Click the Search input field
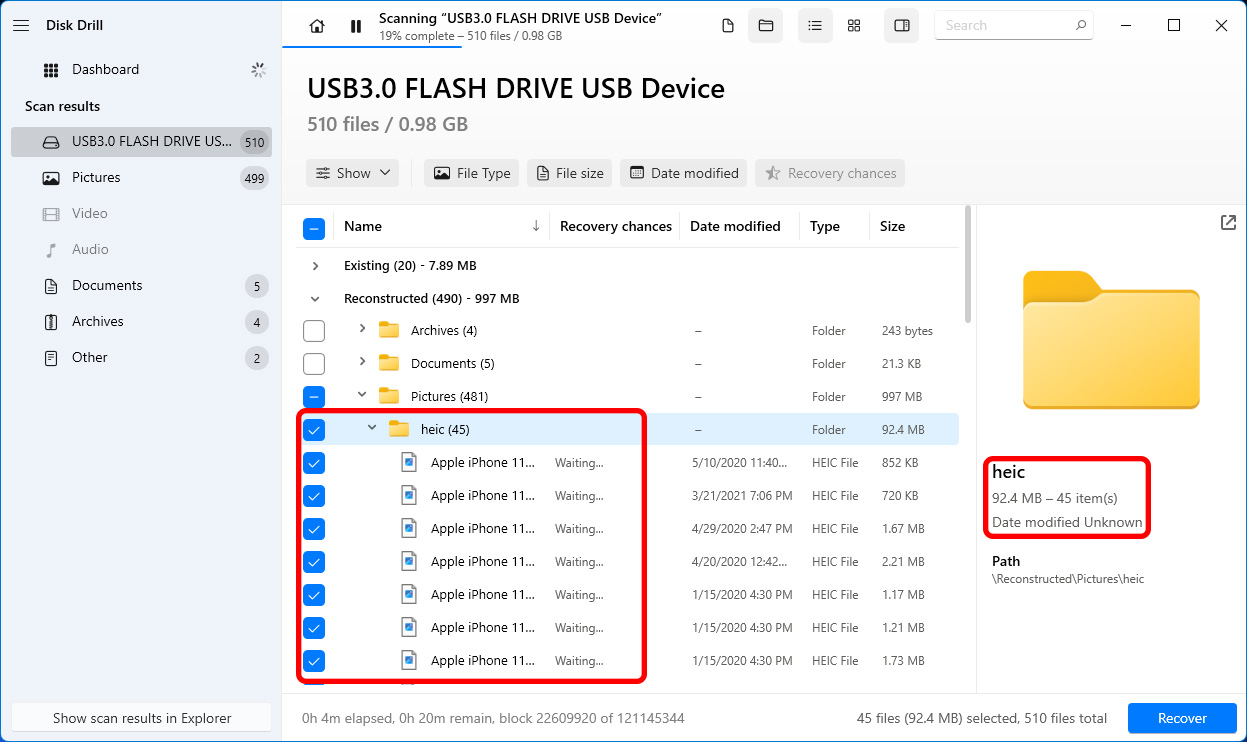This screenshot has width=1247, height=742. tap(1005, 26)
